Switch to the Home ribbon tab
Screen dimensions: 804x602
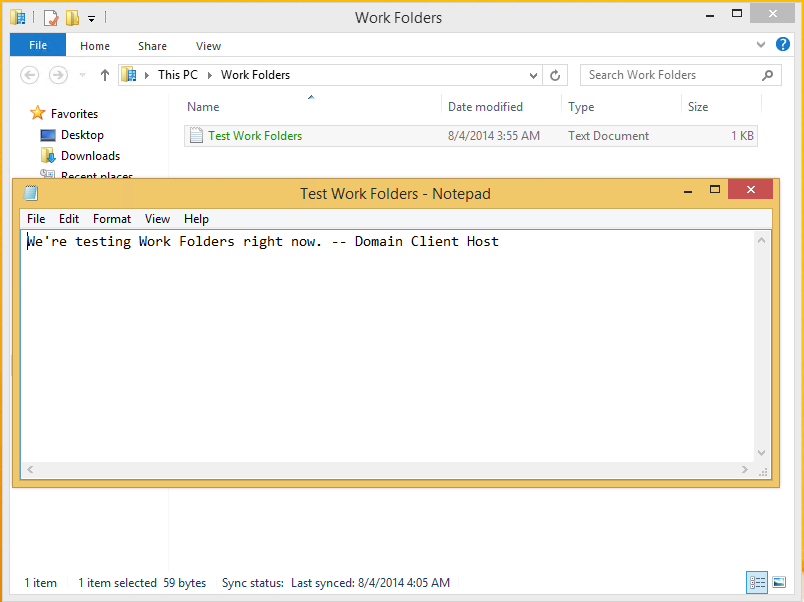point(95,46)
